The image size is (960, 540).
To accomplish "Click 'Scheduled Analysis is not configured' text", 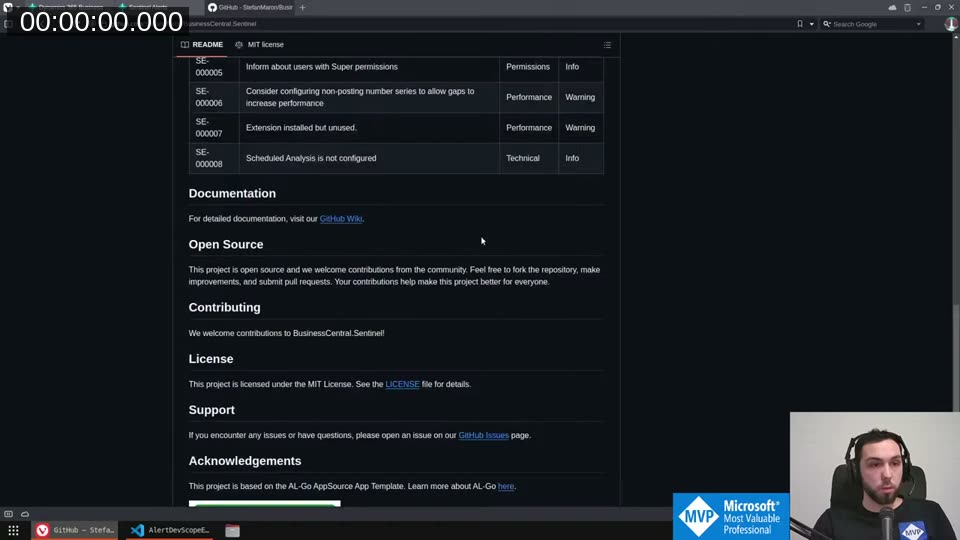I will (x=311, y=158).
